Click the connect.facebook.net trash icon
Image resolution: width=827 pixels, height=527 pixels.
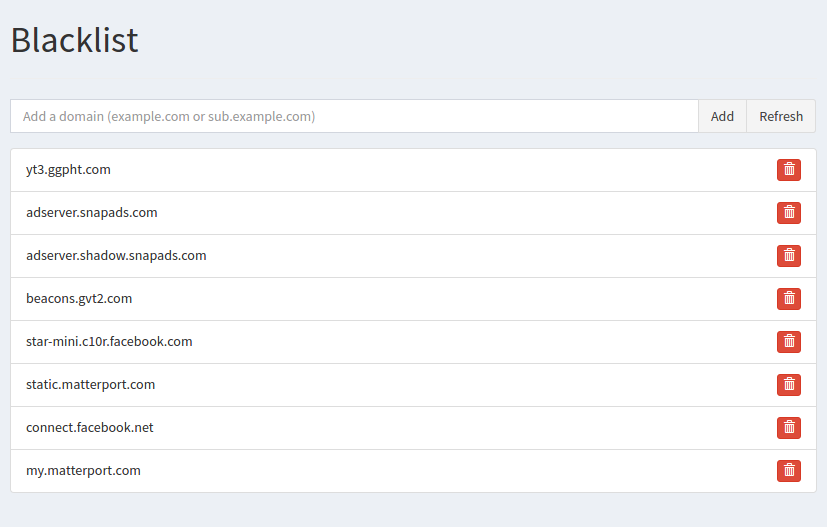(x=788, y=428)
